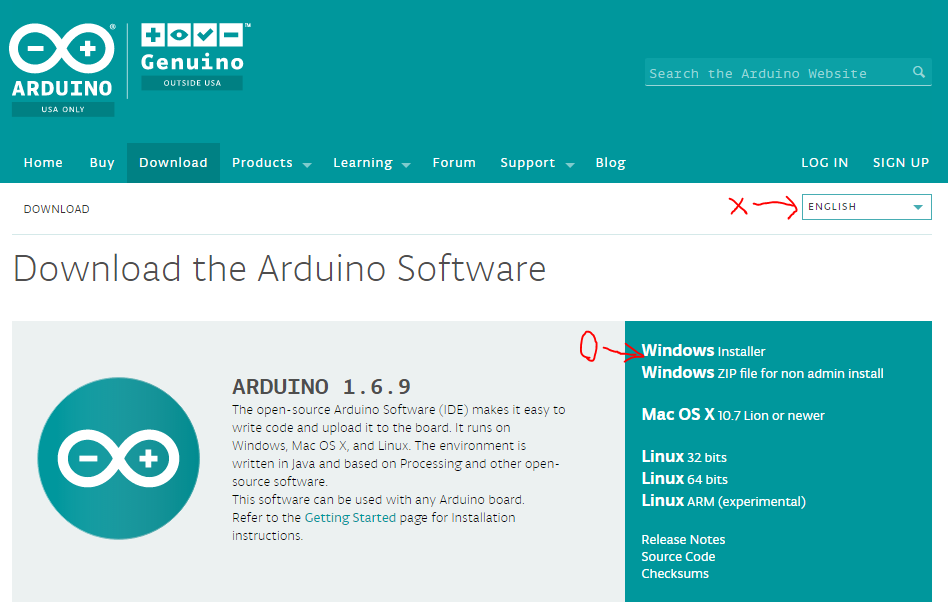Expand the Support menu arrow
Screen dimensions: 948x612
570,164
